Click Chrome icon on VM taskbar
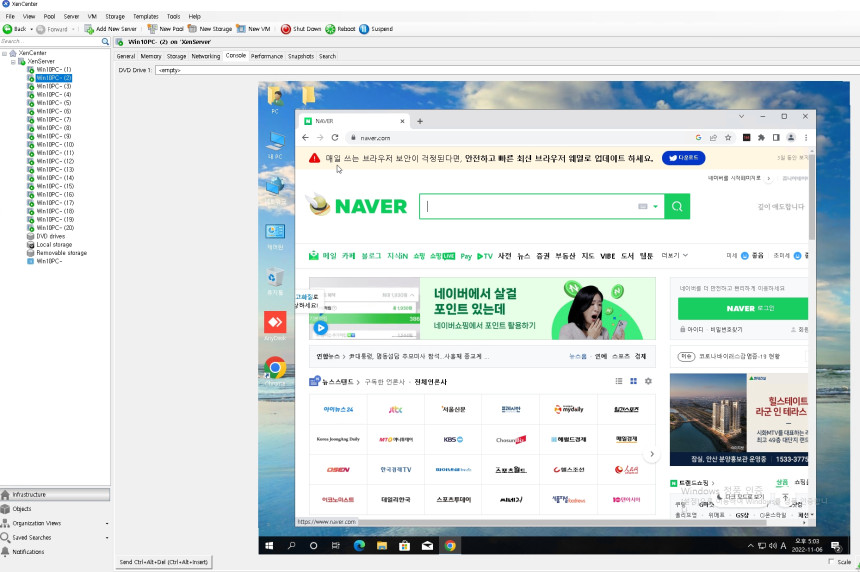 click(450, 546)
